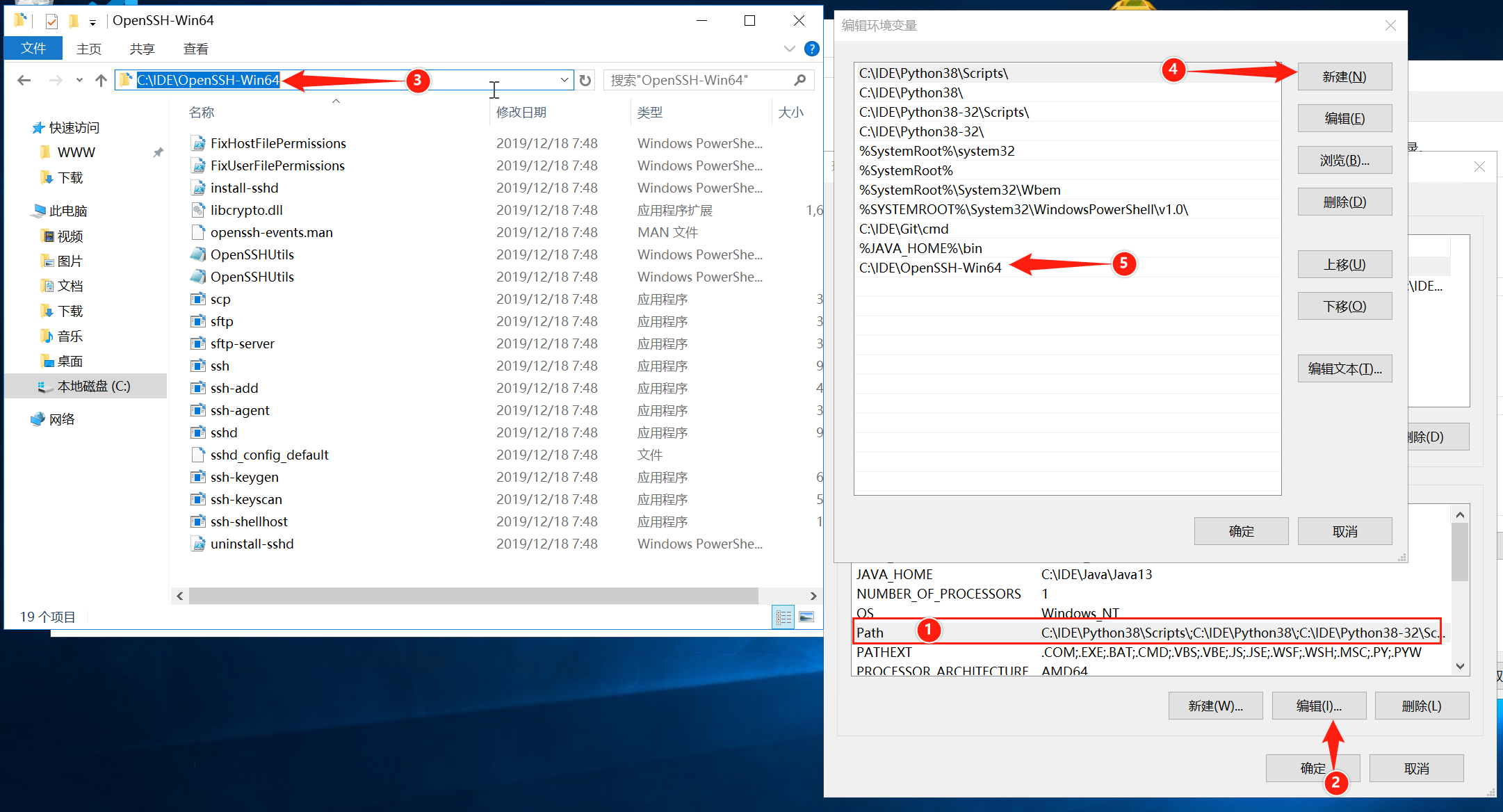Go back to the previous folder
The height and width of the screenshot is (812, 1503).
coord(24,80)
